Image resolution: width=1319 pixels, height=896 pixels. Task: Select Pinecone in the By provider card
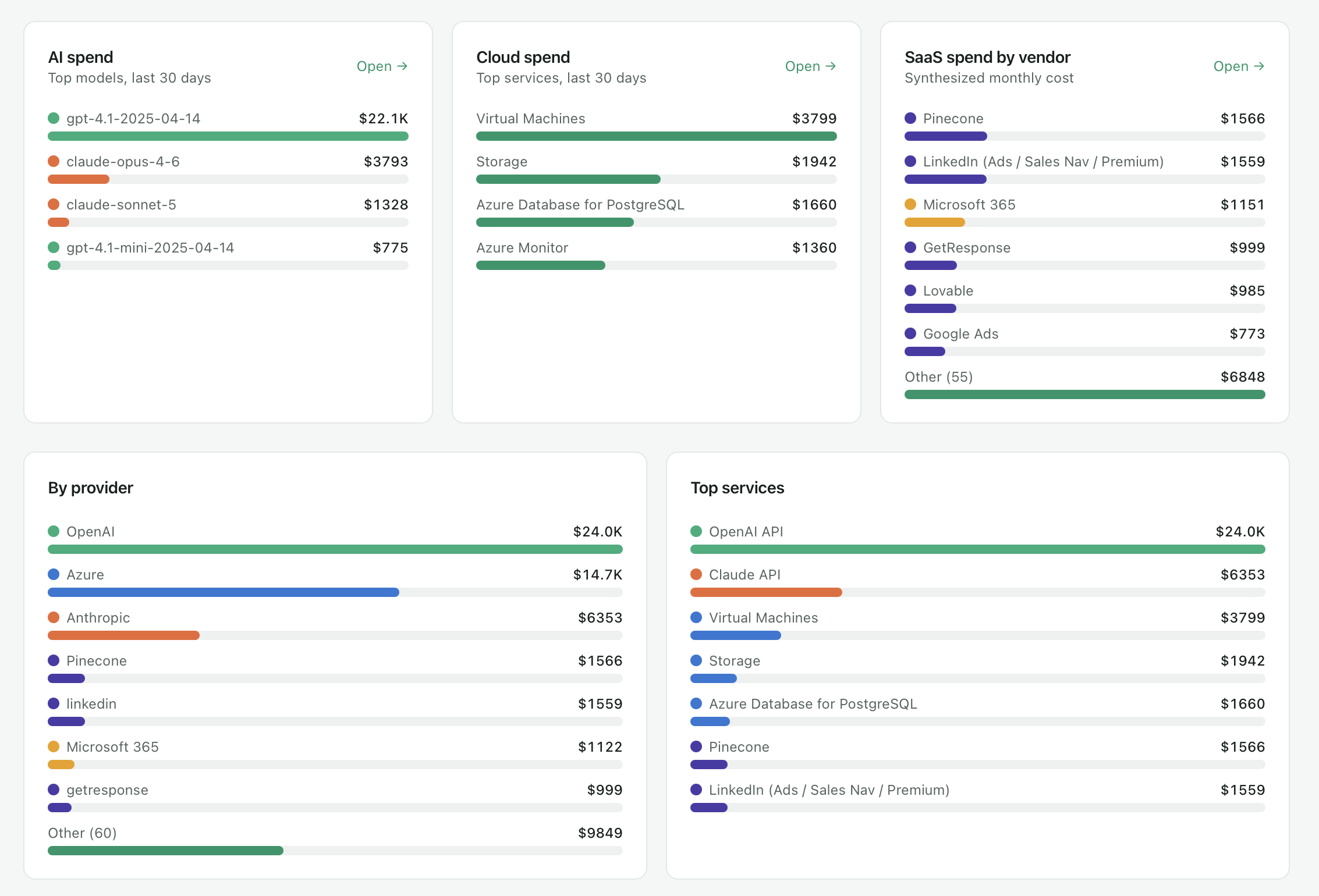click(96, 661)
